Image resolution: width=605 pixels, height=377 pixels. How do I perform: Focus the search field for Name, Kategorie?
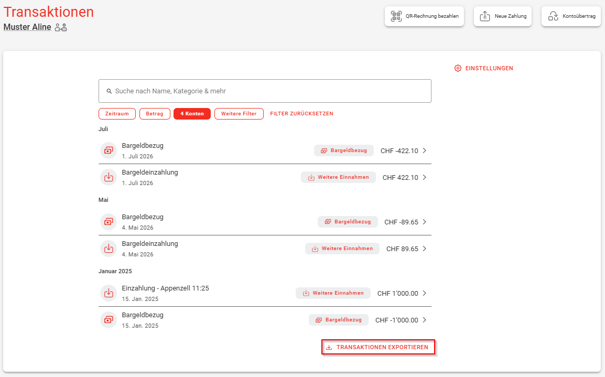[265, 91]
